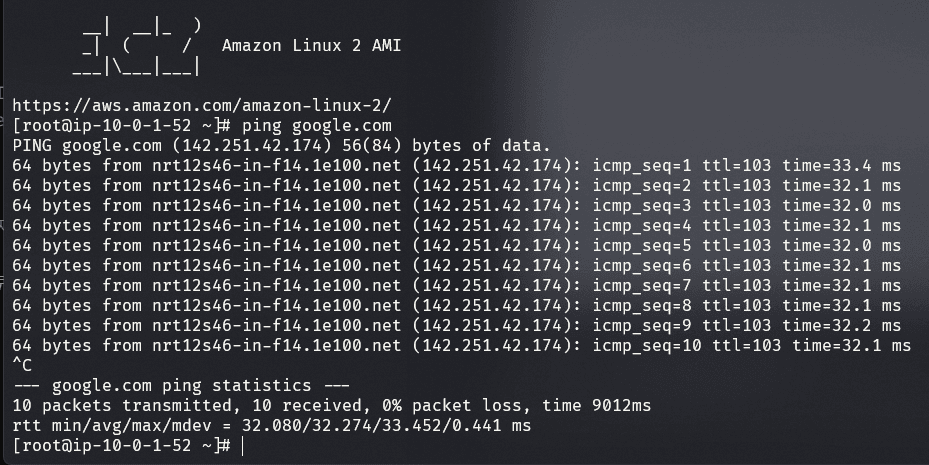Click the ^C interrupt marker
The height and width of the screenshot is (465, 929).
point(22,365)
